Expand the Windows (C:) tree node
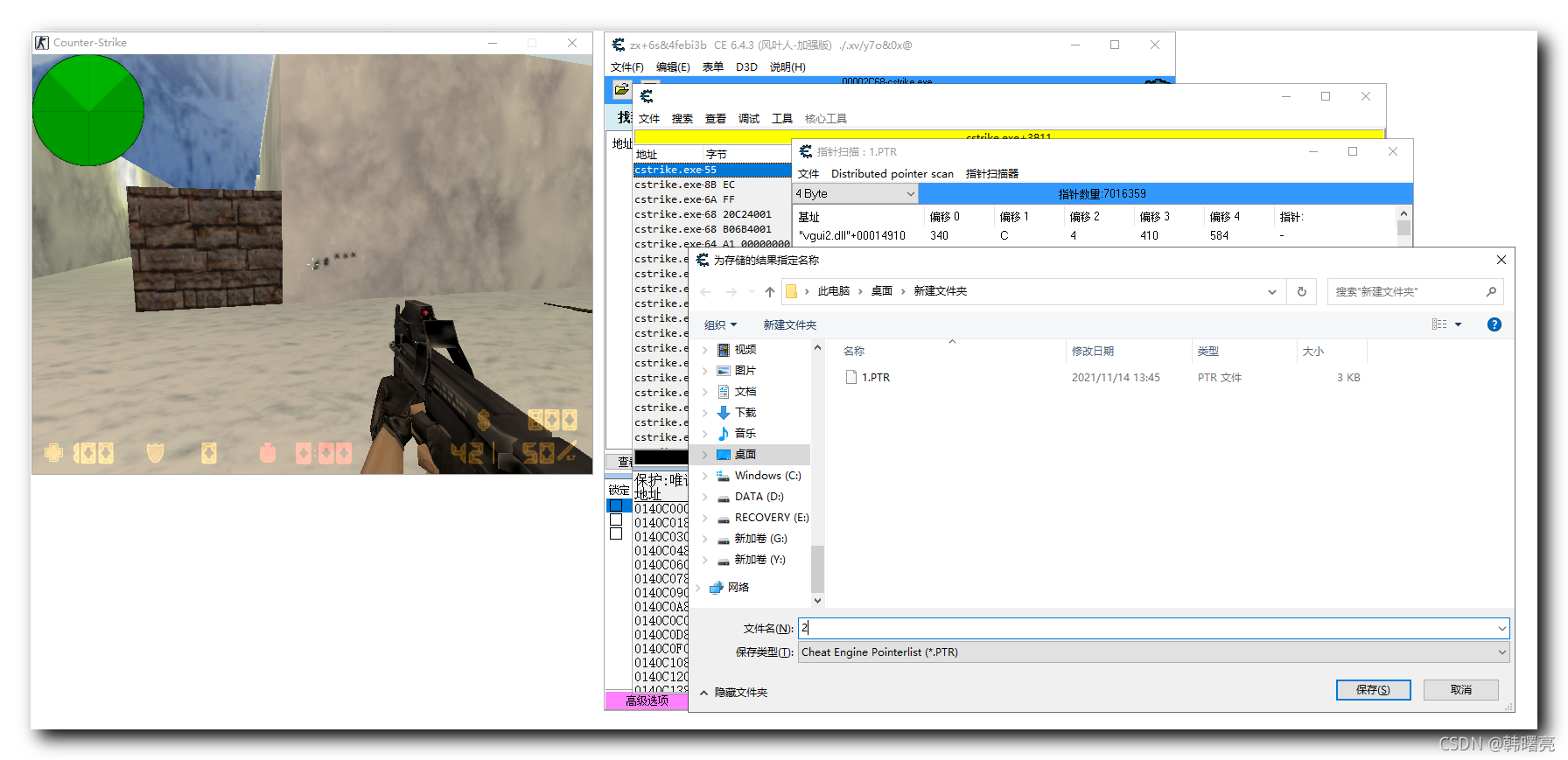The image size is (1568, 760). 705,476
